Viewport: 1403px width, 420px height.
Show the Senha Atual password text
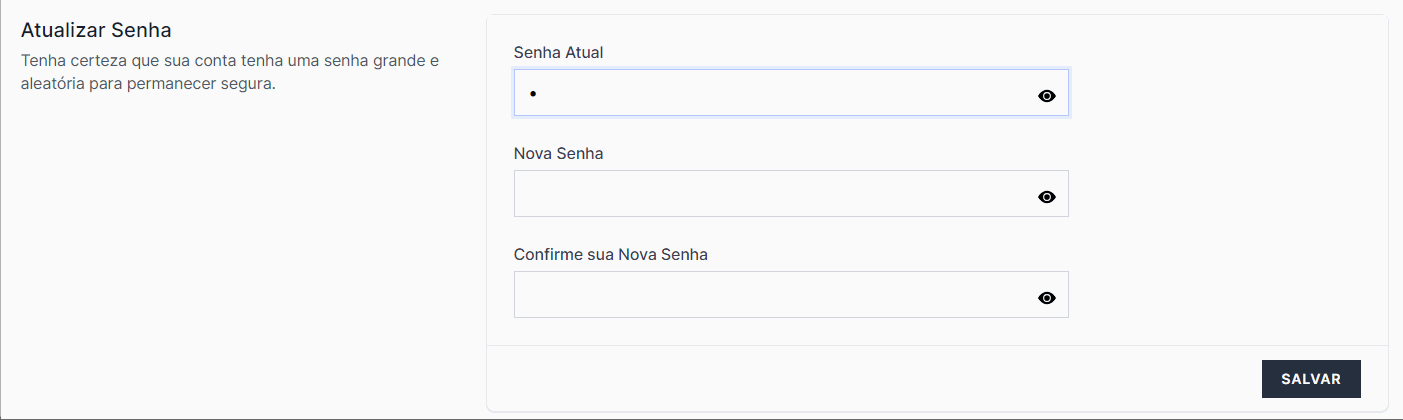(1047, 96)
